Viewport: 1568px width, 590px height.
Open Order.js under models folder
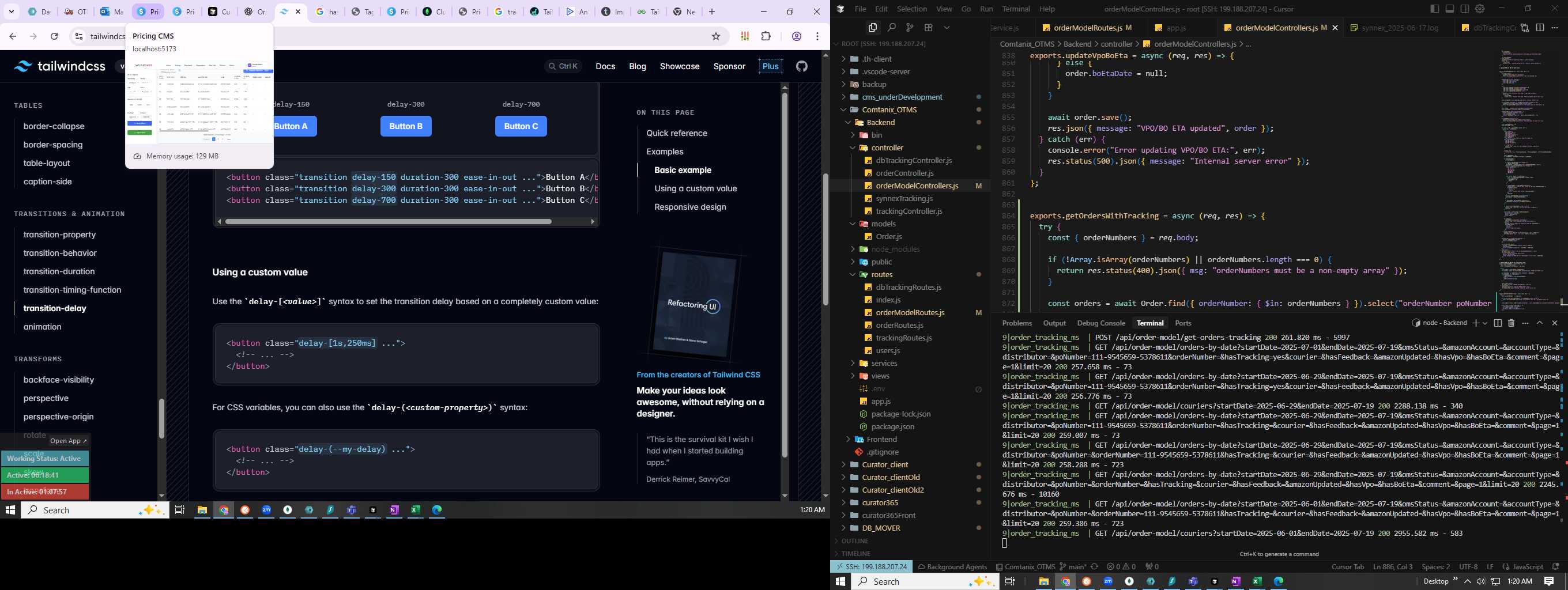[x=889, y=237]
